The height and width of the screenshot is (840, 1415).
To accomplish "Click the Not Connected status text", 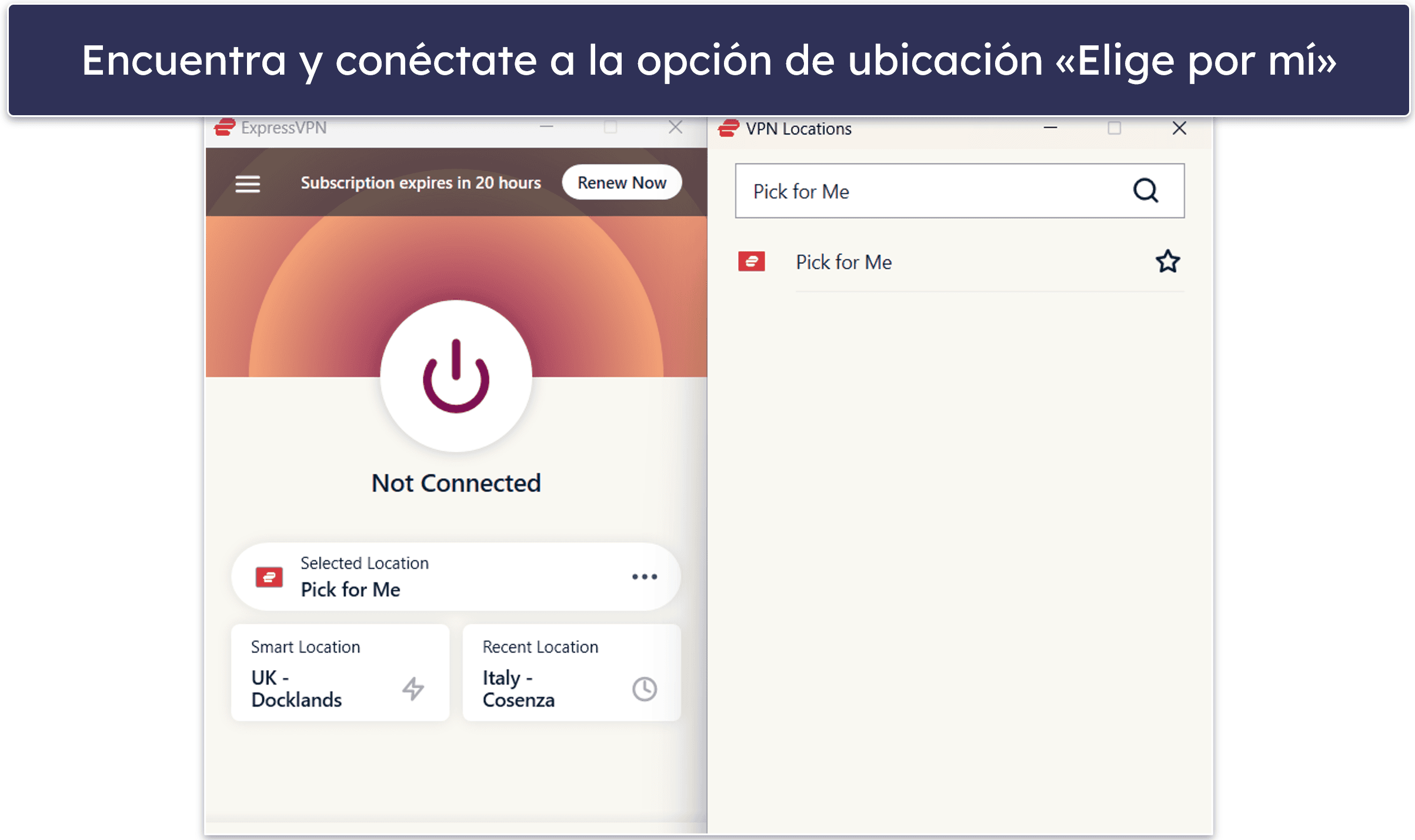I will [x=456, y=483].
